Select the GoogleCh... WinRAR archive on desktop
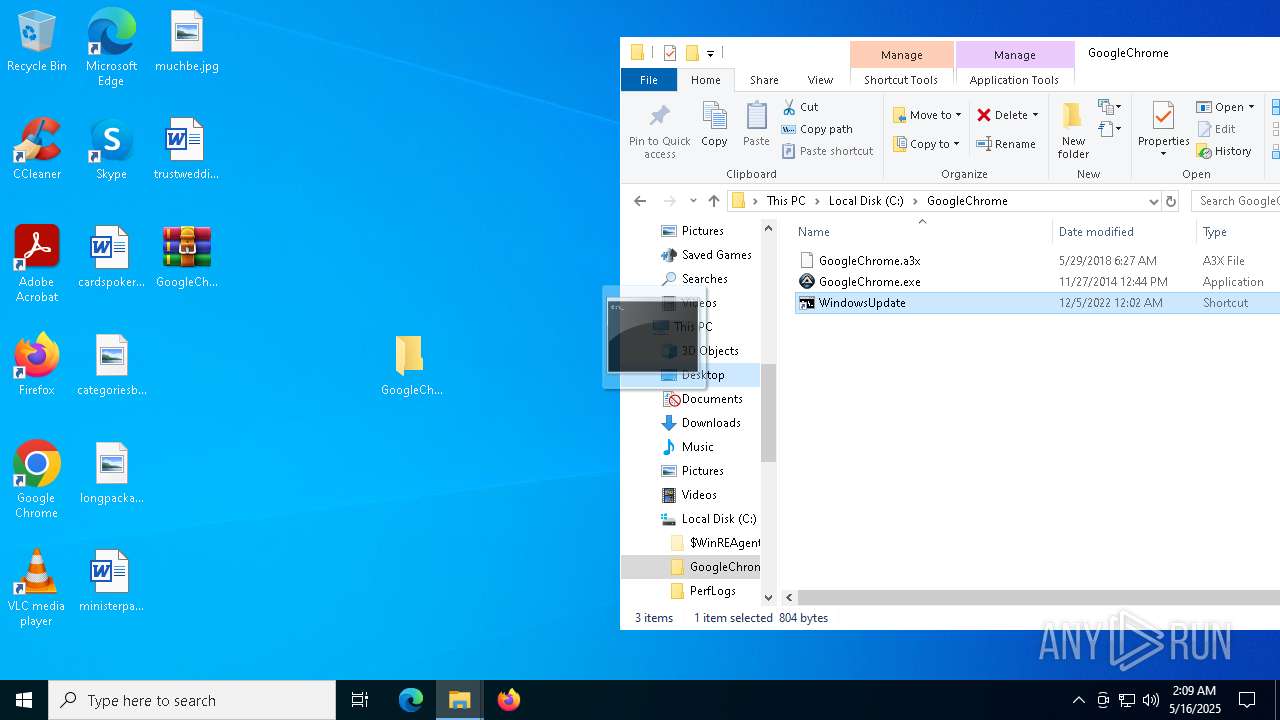 click(186, 257)
